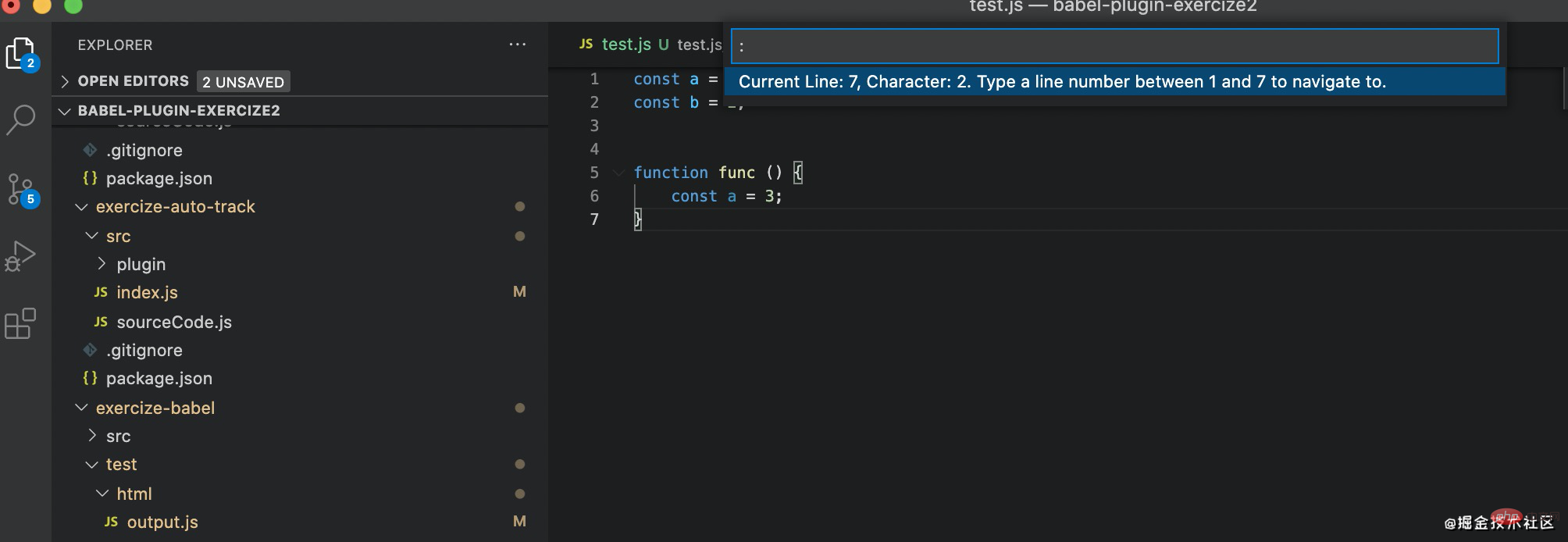This screenshot has width=1568, height=542.
Task: Expand the Open Editors section
Action: (66, 81)
